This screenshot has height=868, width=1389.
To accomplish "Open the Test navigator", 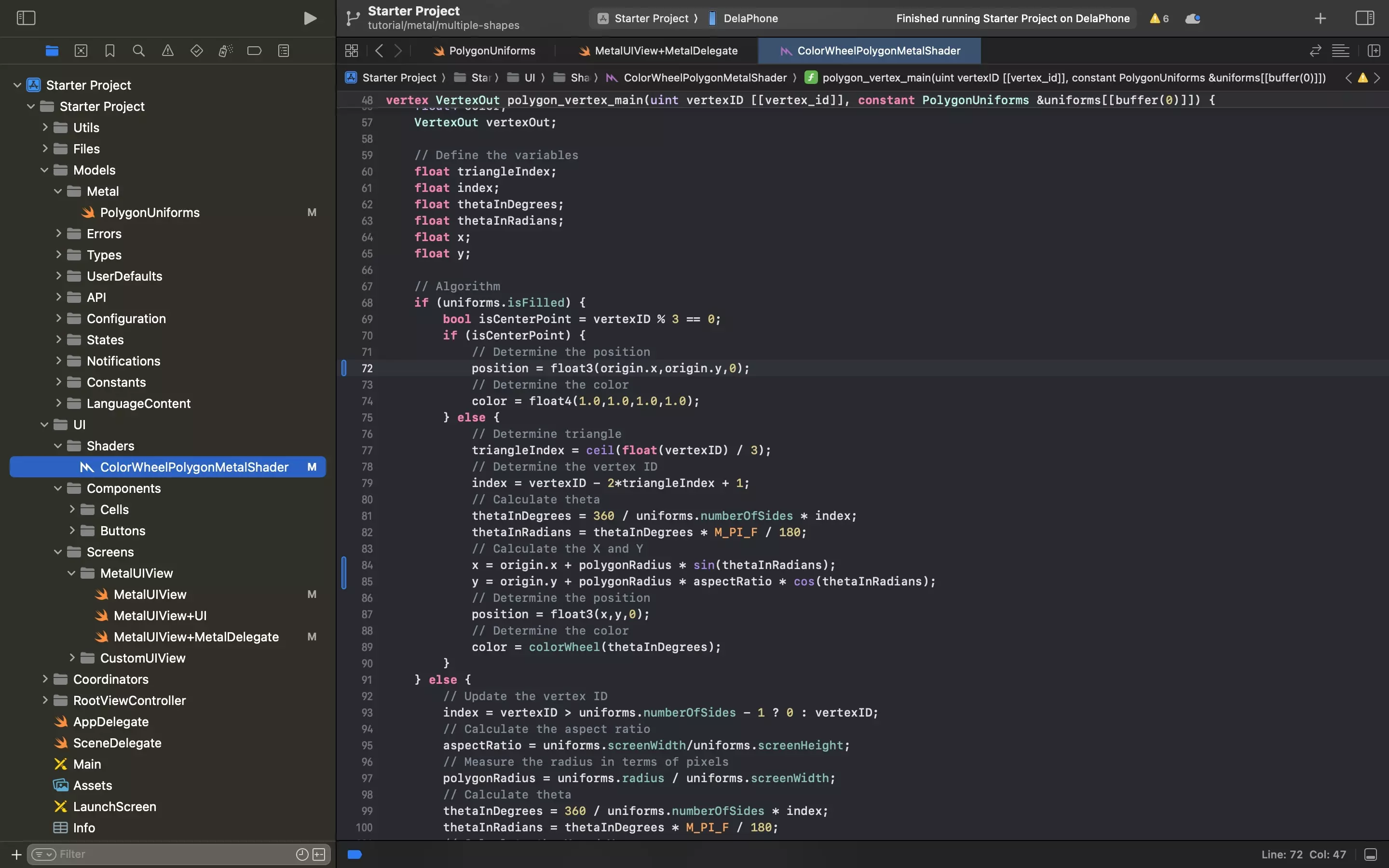I will pyautogui.click(x=196, y=51).
